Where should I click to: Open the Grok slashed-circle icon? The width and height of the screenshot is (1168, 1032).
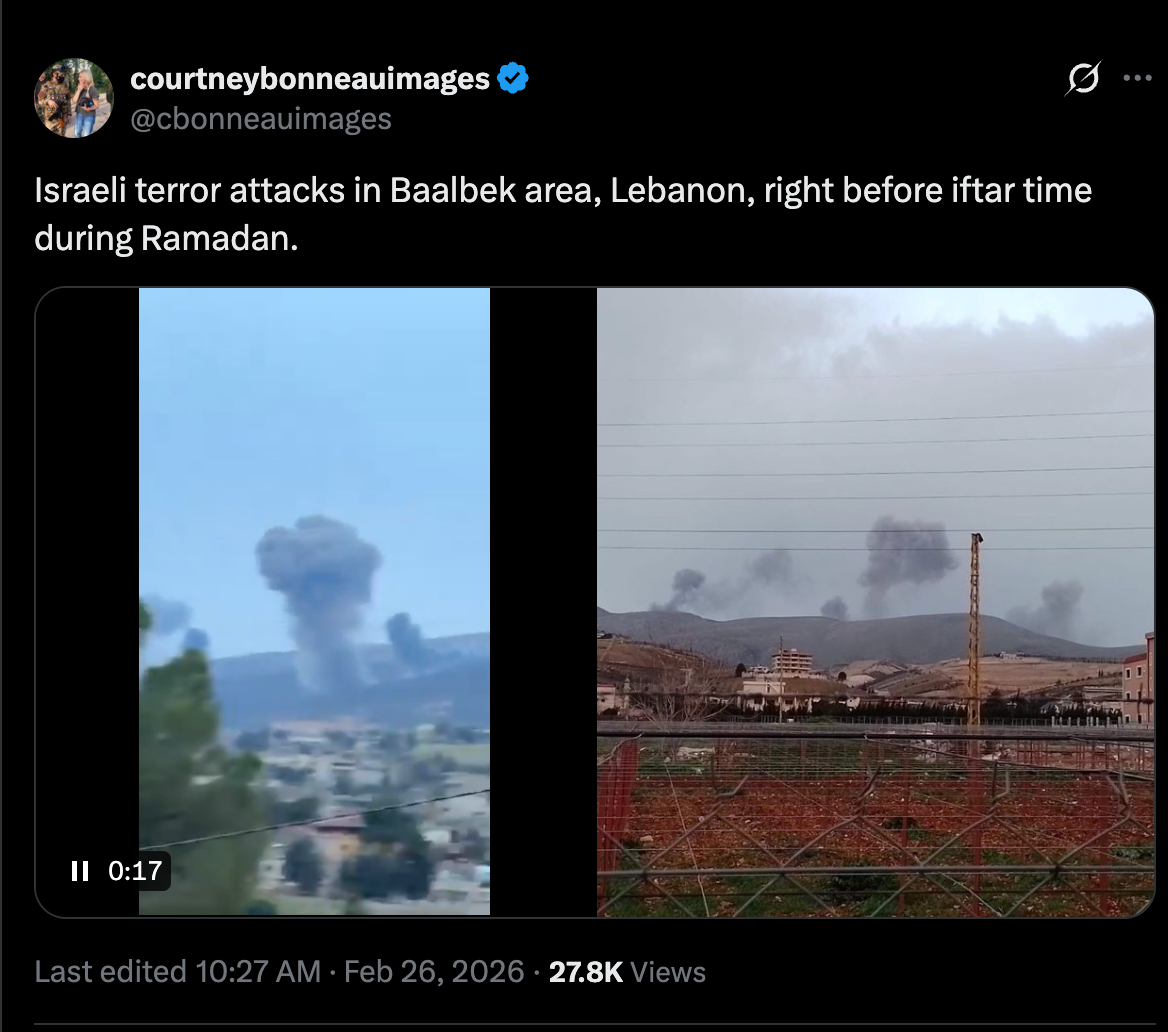click(1083, 77)
